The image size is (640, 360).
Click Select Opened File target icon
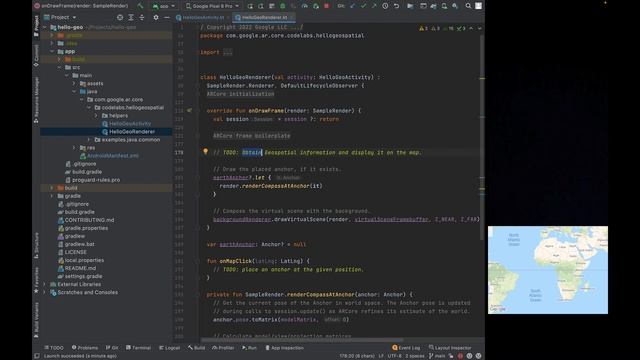point(120,18)
